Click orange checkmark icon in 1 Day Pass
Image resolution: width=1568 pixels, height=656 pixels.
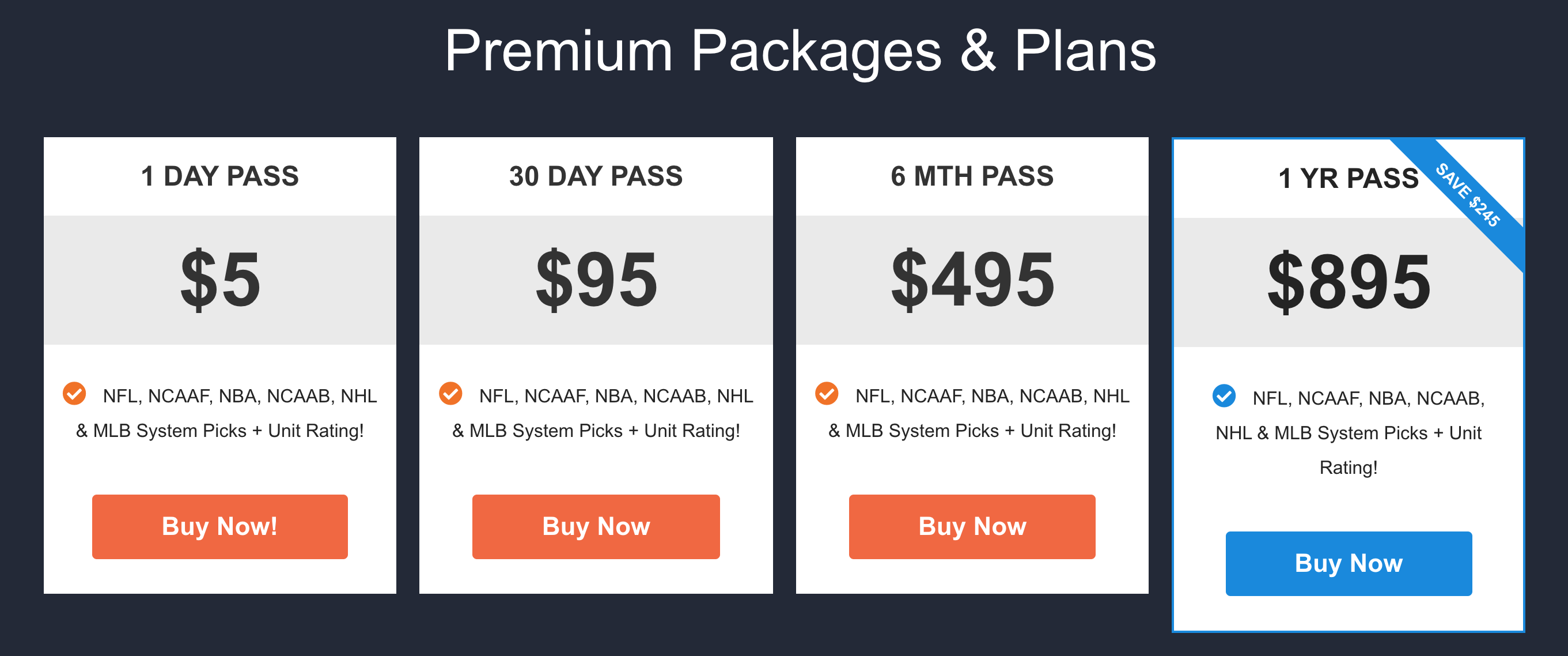click(x=74, y=394)
